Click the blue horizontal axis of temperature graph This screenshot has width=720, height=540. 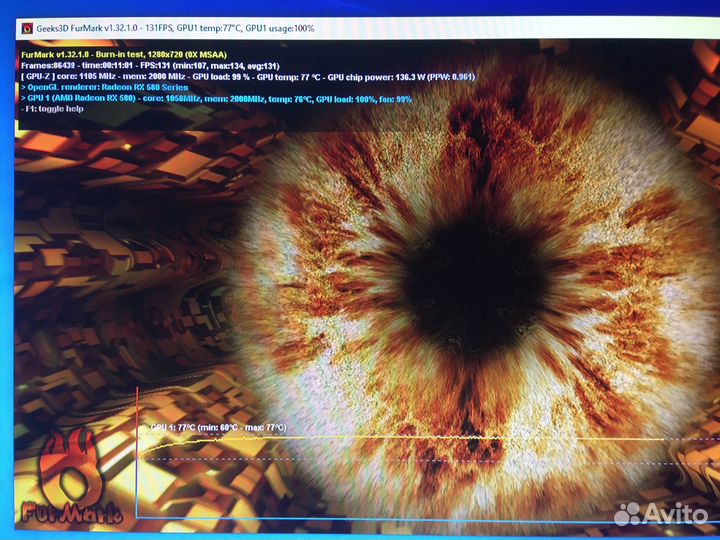click(x=400, y=517)
